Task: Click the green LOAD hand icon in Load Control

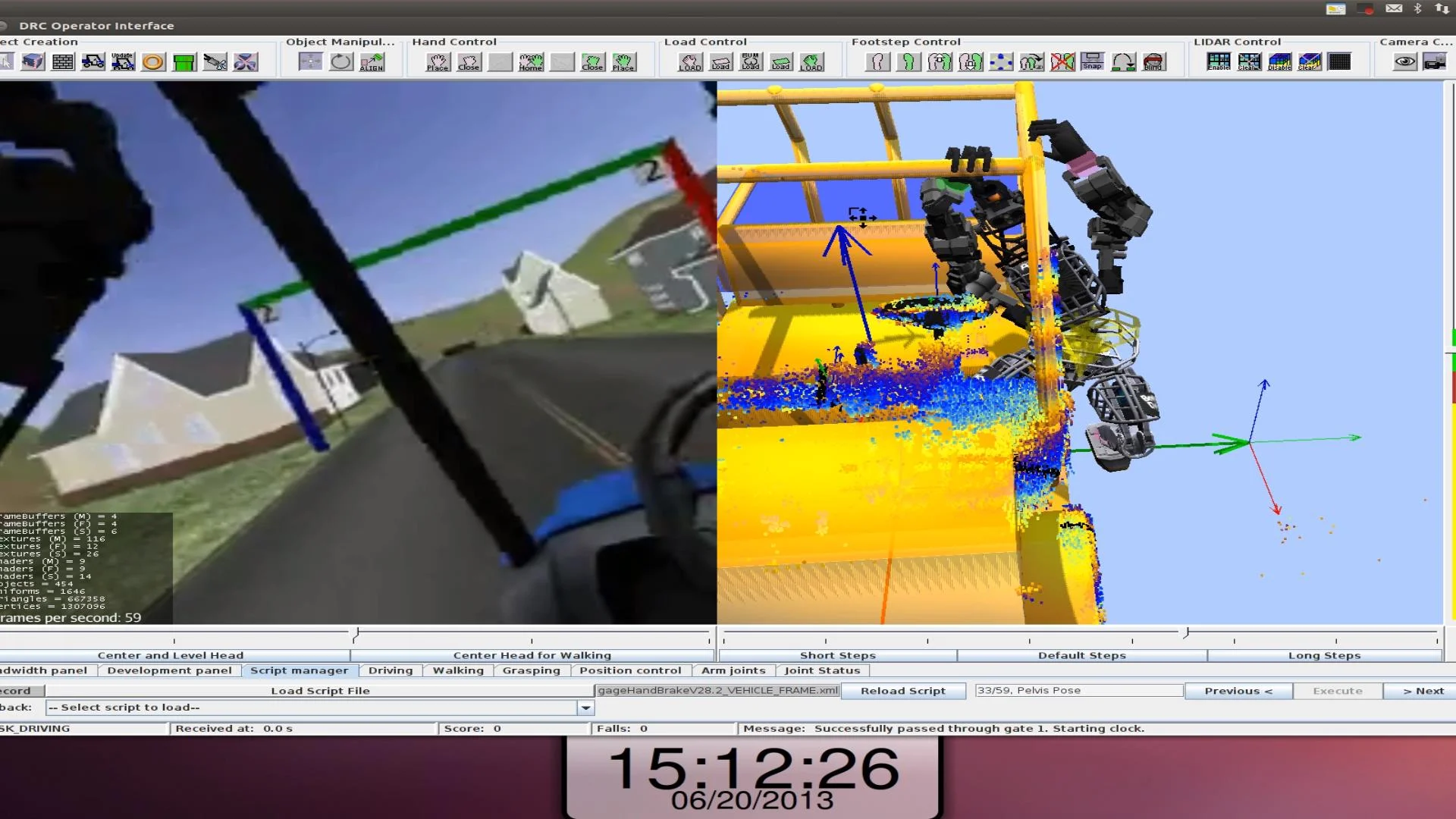Action: [x=812, y=62]
